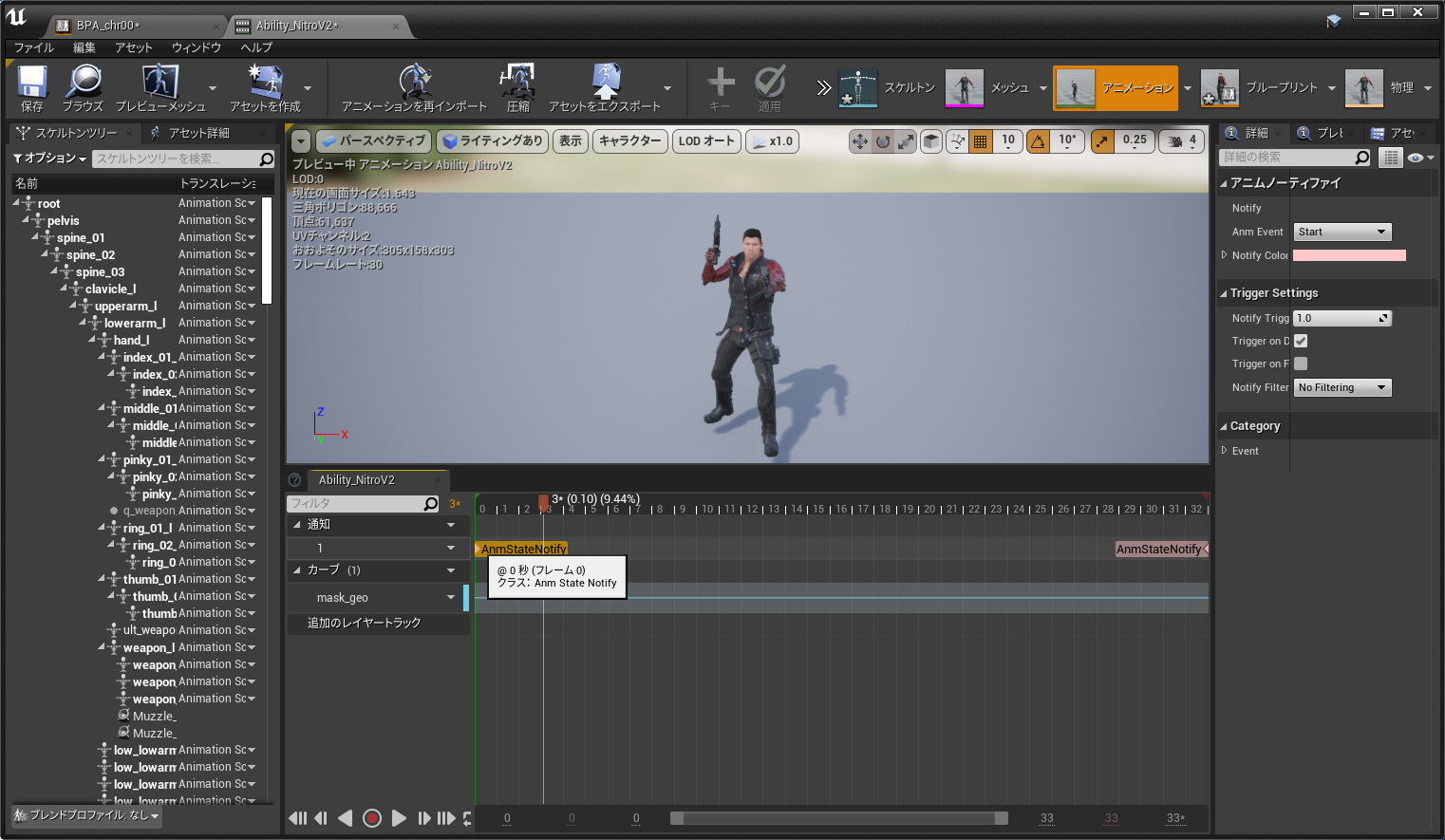Viewport: 1445px width, 840px height.
Task: Play animation in reverse
Action: click(x=346, y=818)
